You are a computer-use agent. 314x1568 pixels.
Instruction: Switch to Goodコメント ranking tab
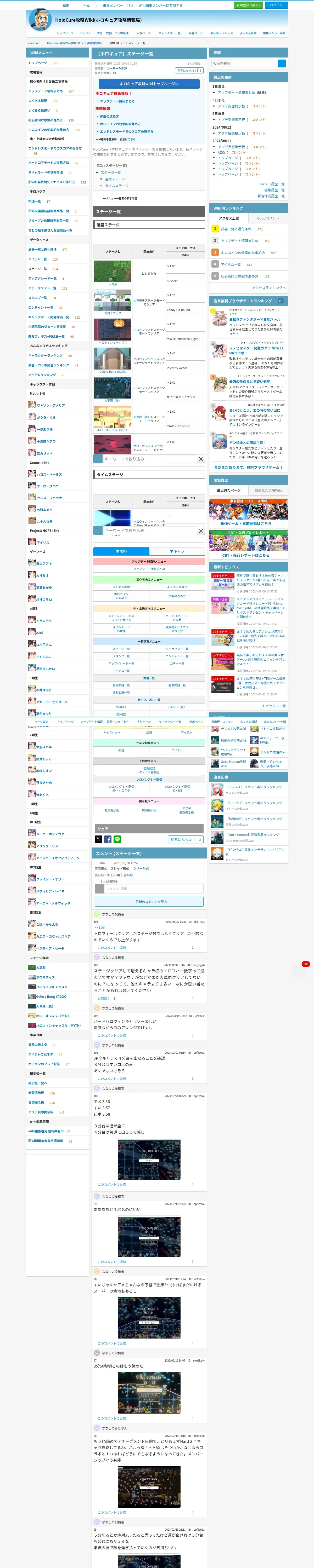click(x=268, y=218)
